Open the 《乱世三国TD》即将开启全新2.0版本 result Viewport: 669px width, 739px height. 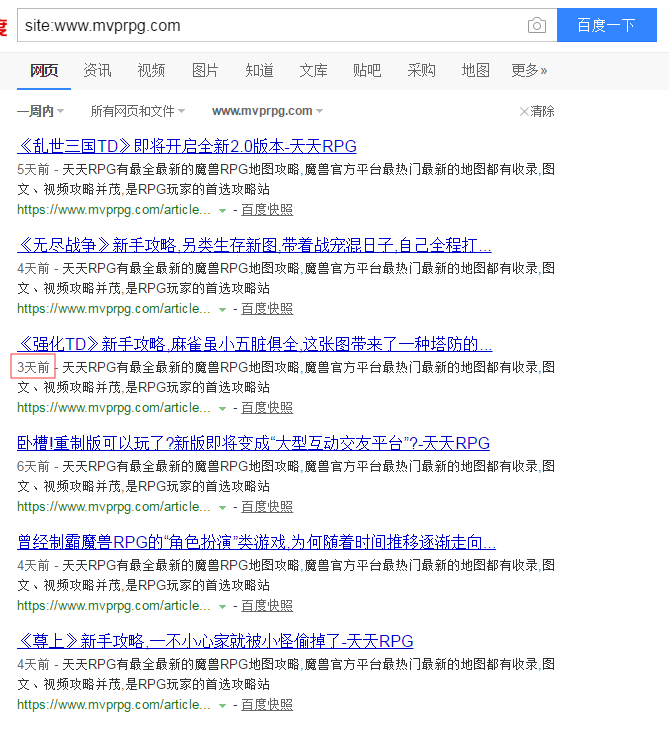click(187, 147)
